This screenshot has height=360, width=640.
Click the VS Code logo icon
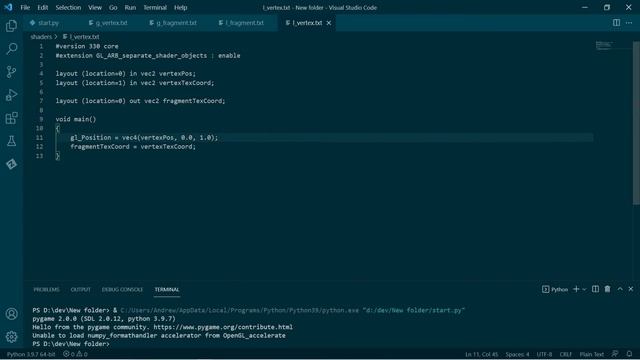pyautogui.click(x=8, y=7)
